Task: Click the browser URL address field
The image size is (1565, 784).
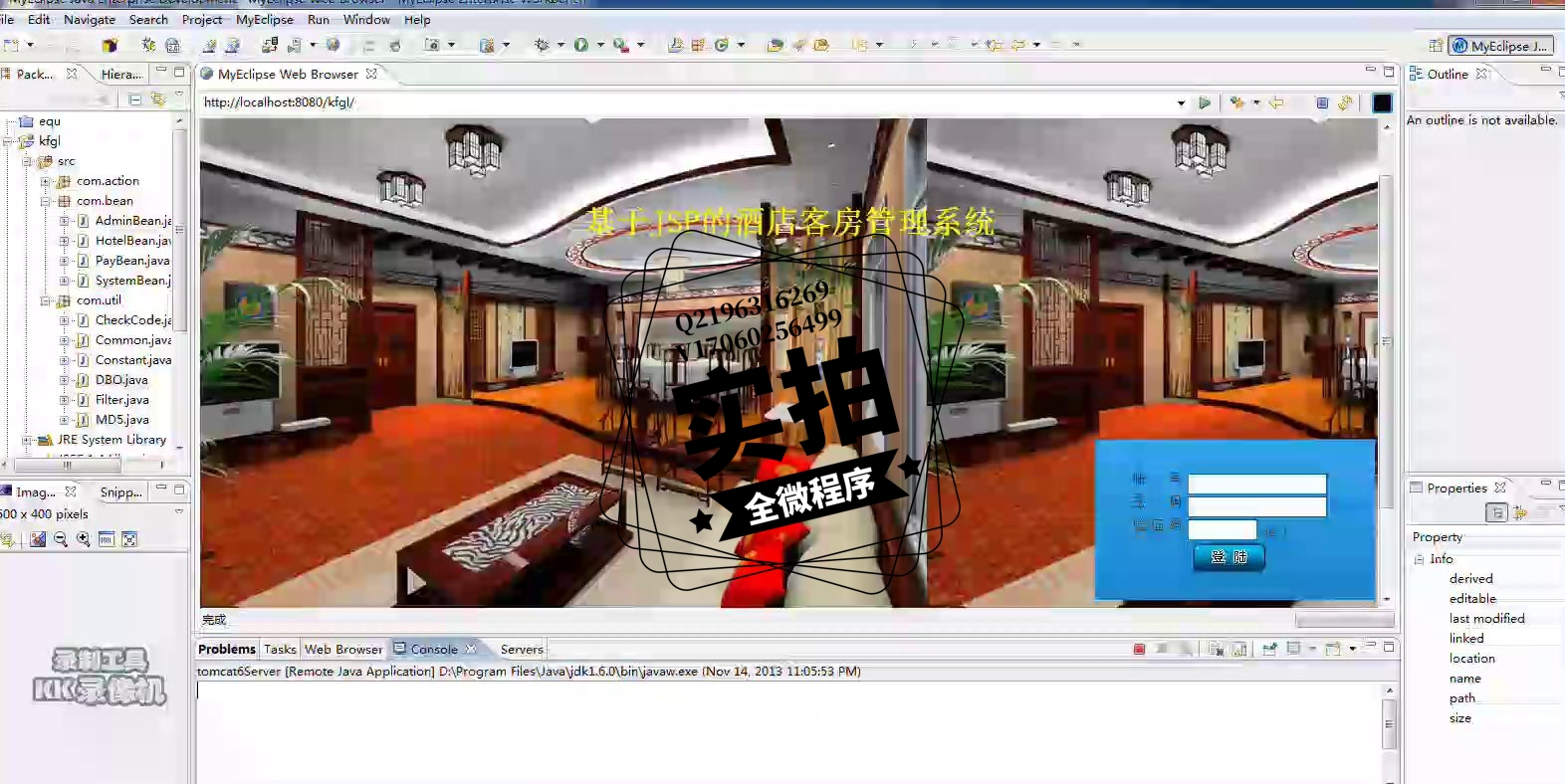Action: click(687, 102)
